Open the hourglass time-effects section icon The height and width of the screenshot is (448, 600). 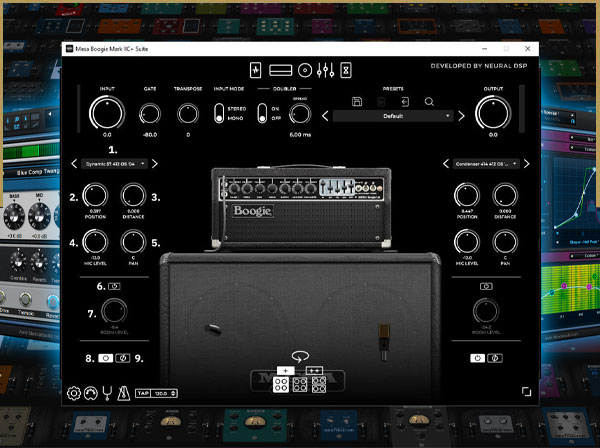pyautogui.click(x=346, y=70)
